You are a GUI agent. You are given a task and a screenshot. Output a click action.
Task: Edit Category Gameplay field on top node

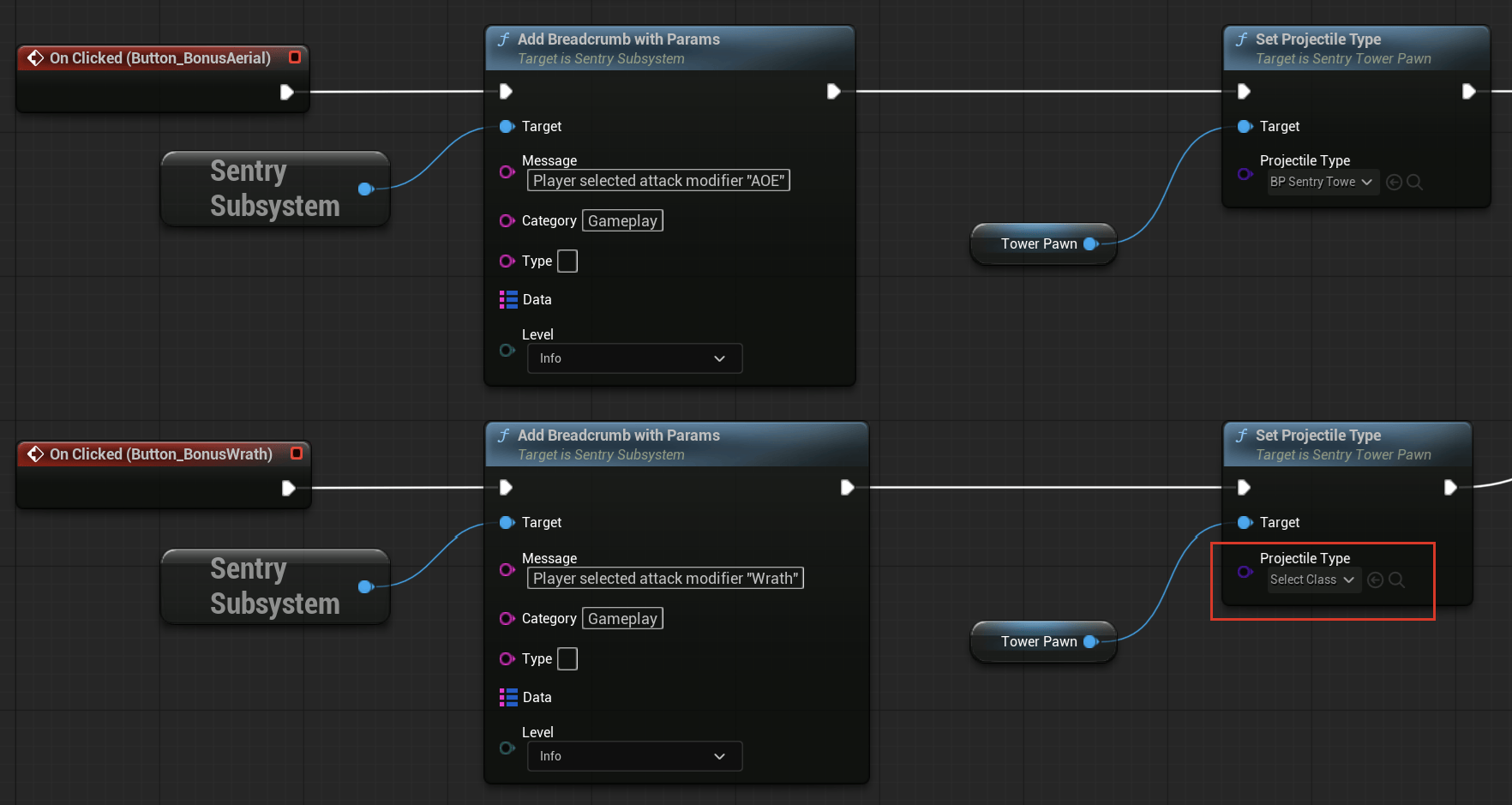[x=622, y=220]
